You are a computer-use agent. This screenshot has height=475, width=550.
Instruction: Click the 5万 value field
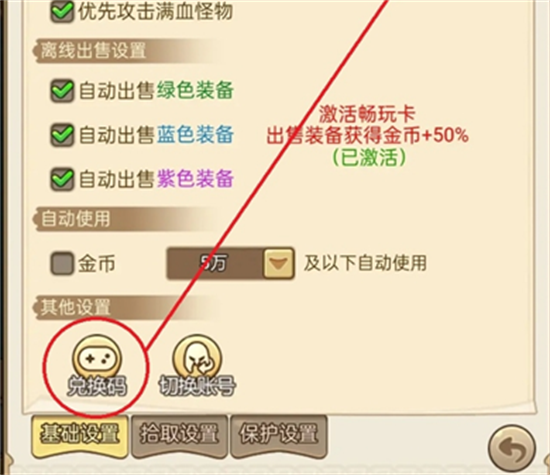215,263
